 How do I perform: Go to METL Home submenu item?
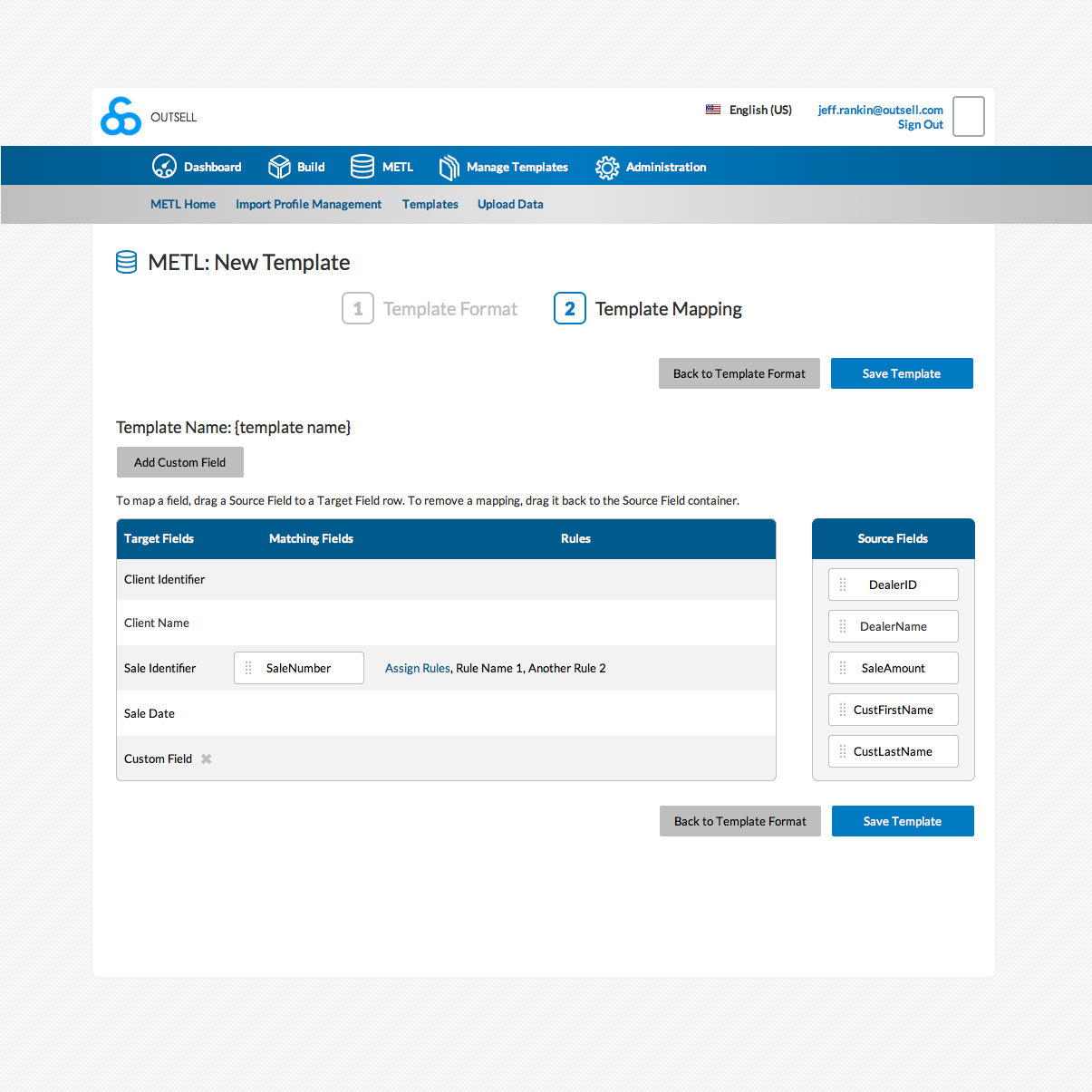pyautogui.click(x=183, y=205)
